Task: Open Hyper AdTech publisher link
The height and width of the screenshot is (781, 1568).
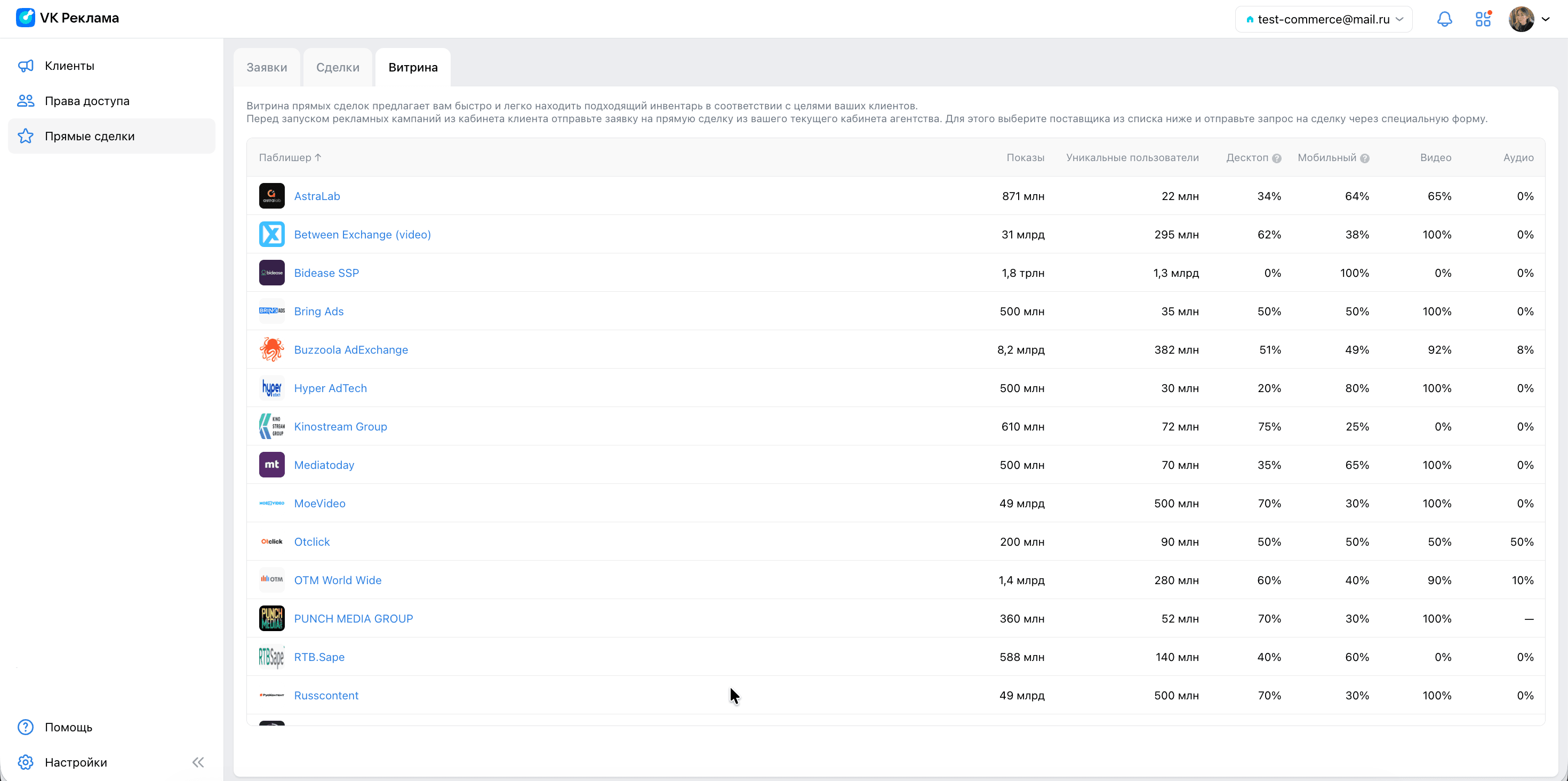Action: 330,388
